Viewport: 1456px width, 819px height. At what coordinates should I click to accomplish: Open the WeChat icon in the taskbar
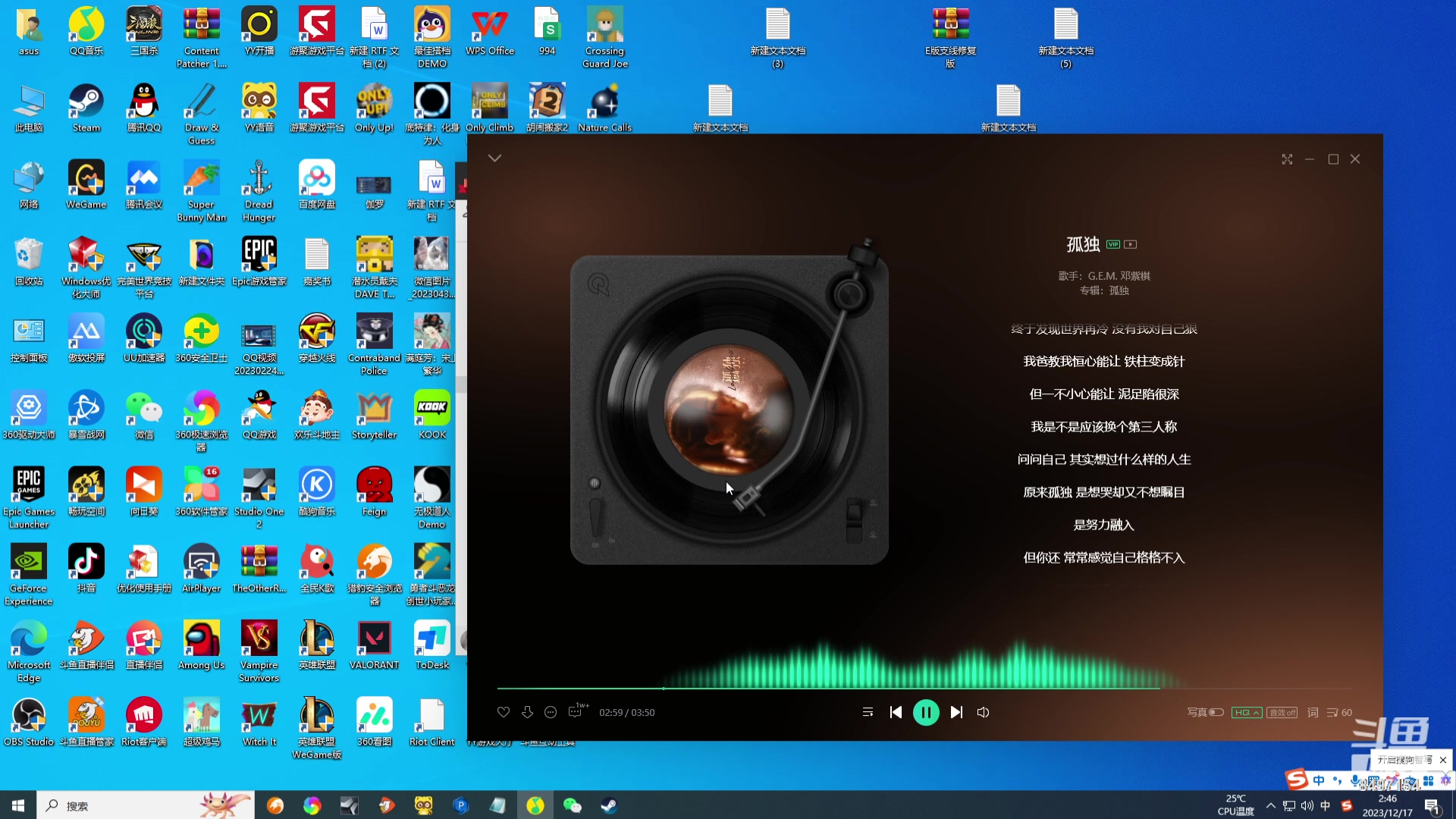[572, 805]
